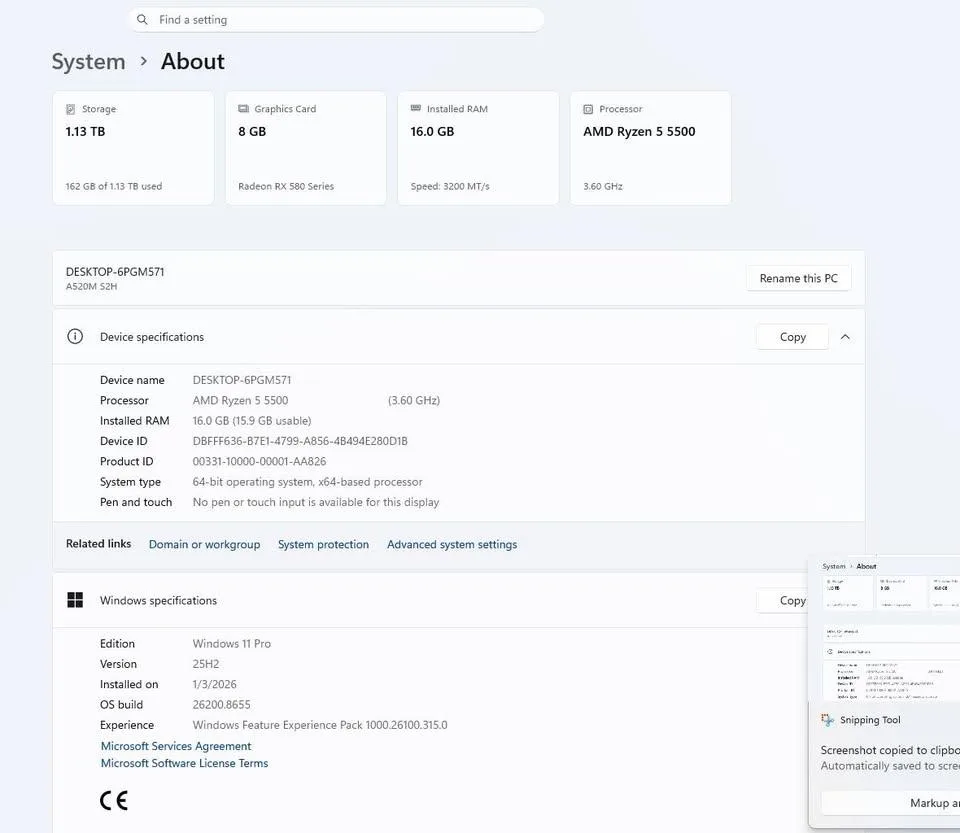The image size is (960, 833).
Task: Collapse Device specifications with chevron
Action: [x=845, y=337]
